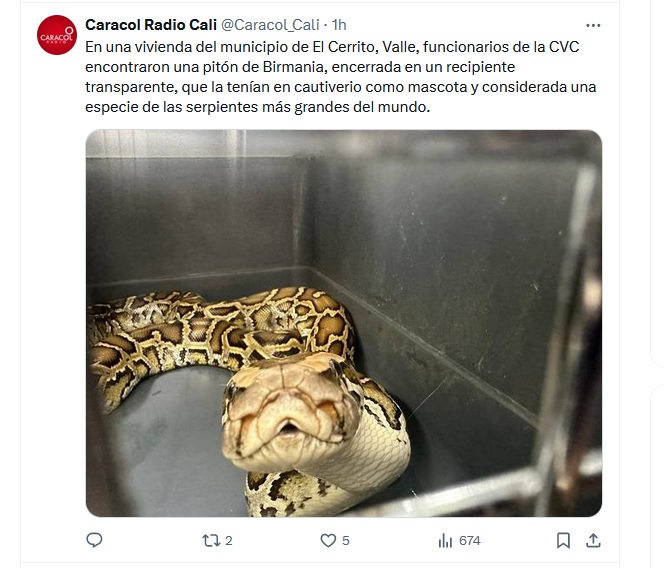
Task: Click the reply speech bubble icon
Action: point(94,540)
